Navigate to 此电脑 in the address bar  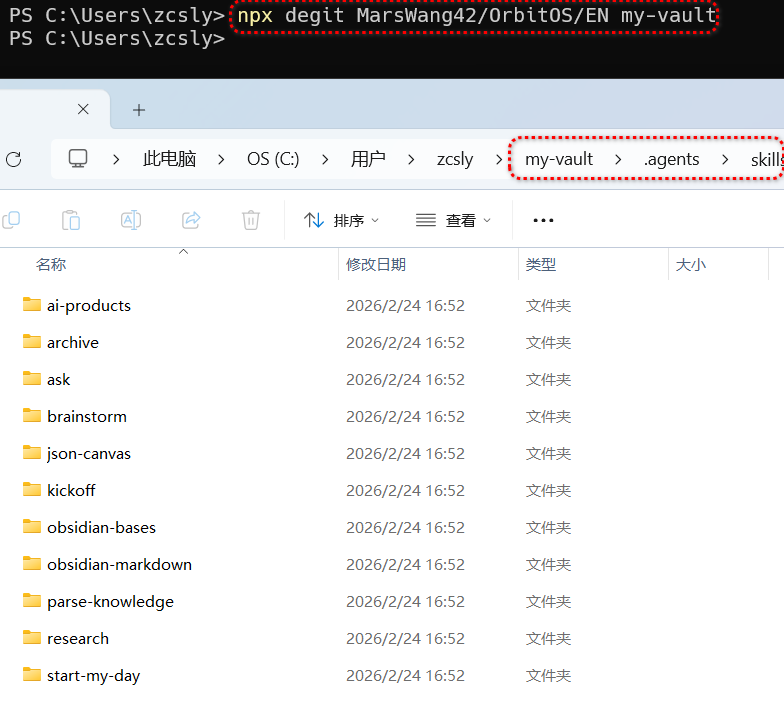[x=169, y=159]
